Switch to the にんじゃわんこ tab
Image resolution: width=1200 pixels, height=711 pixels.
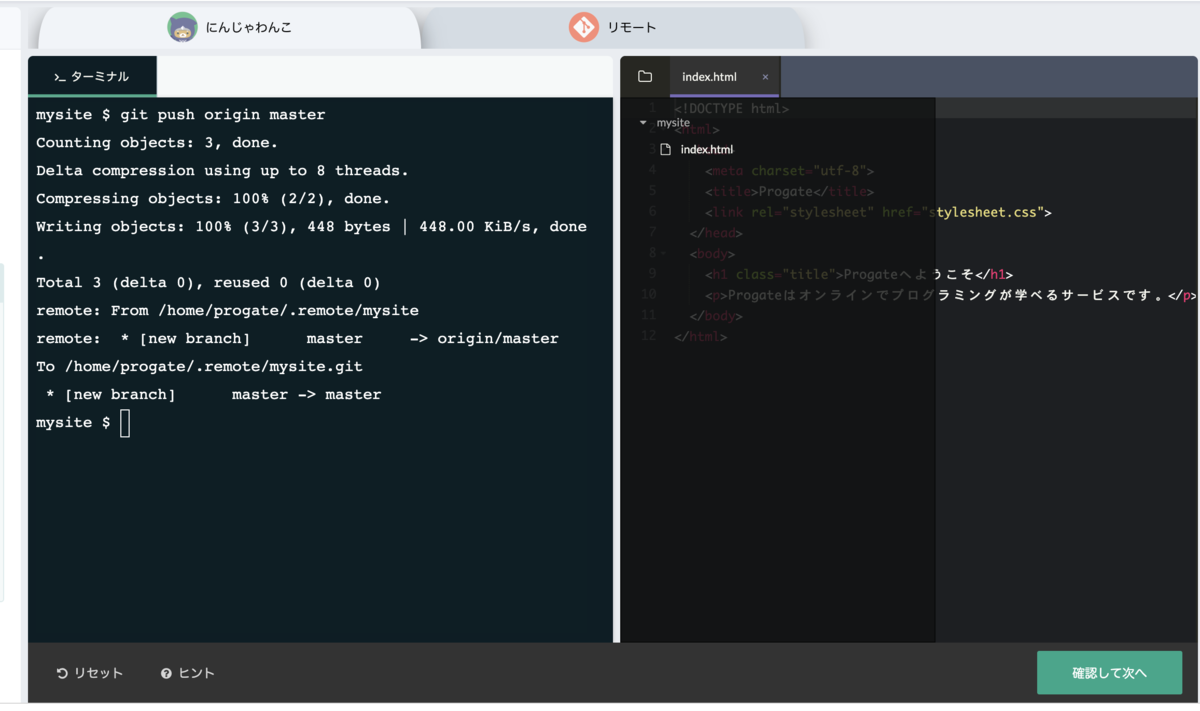[229, 27]
